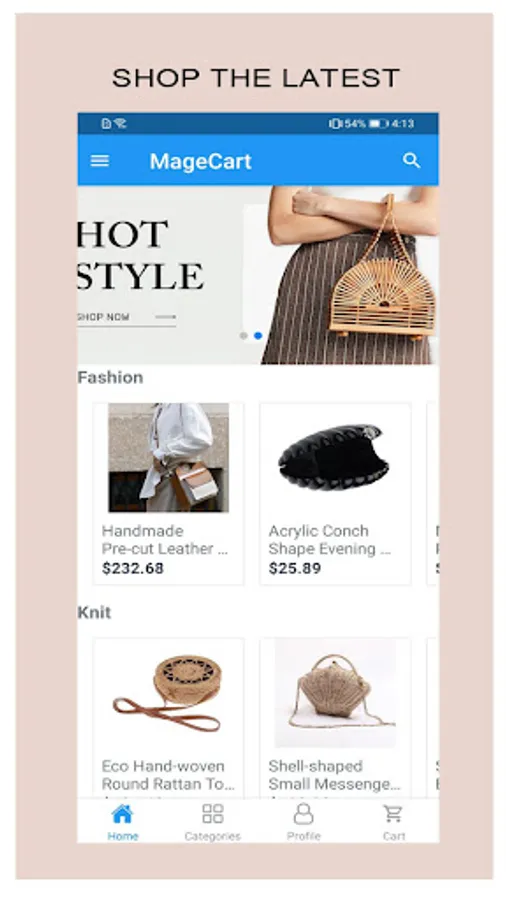Viewport: 506px width, 900px height.
Task: Open the Fashion section heading
Action: 110,378
